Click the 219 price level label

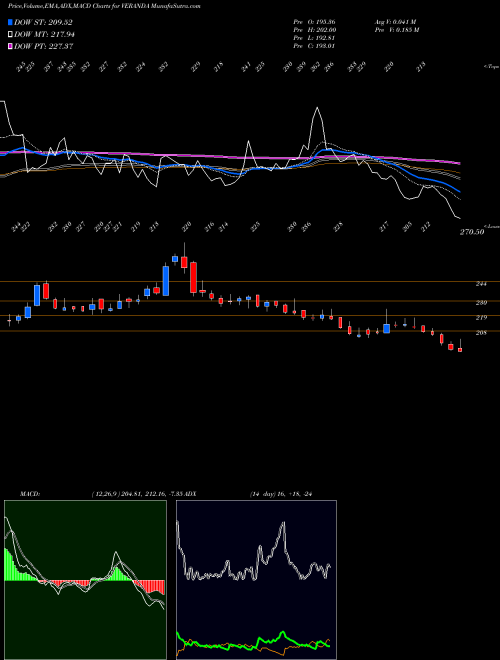(x=481, y=318)
